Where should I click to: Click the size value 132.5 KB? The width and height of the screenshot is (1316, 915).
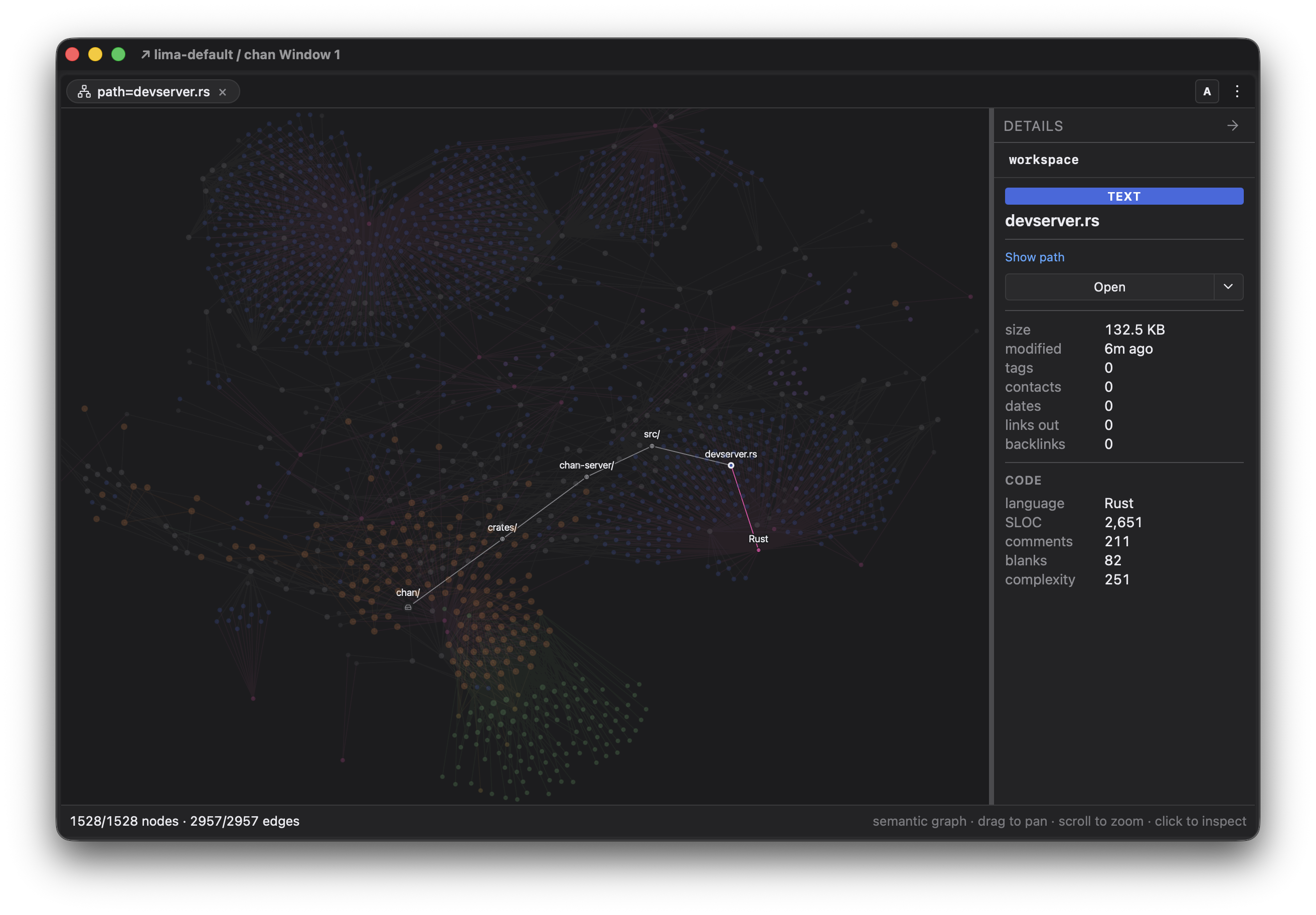point(1134,330)
